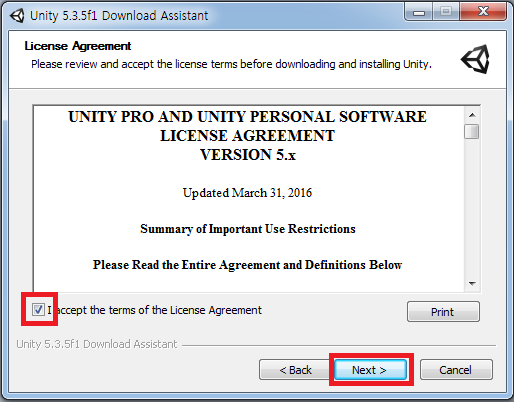The width and height of the screenshot is (514, 402).
Task: Click the 'License Agreement' page title
Action: [x=78, y=46]
